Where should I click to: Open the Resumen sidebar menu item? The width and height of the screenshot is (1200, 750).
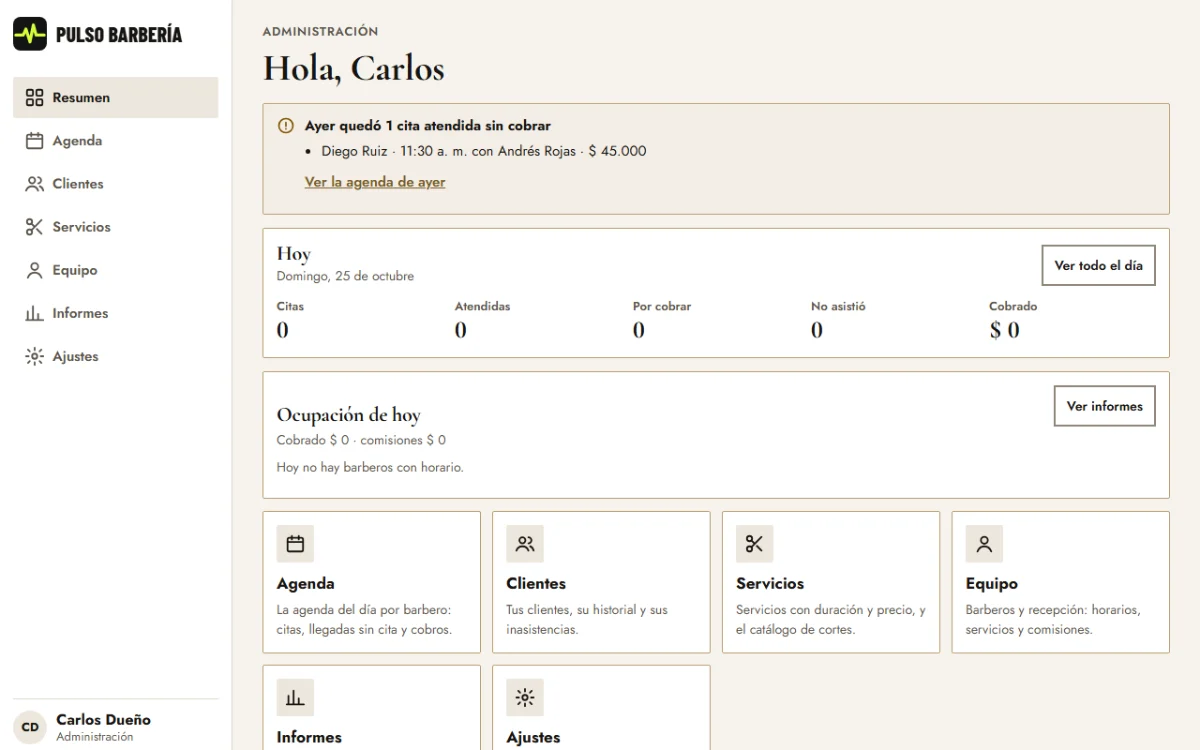tap(115, 98)
